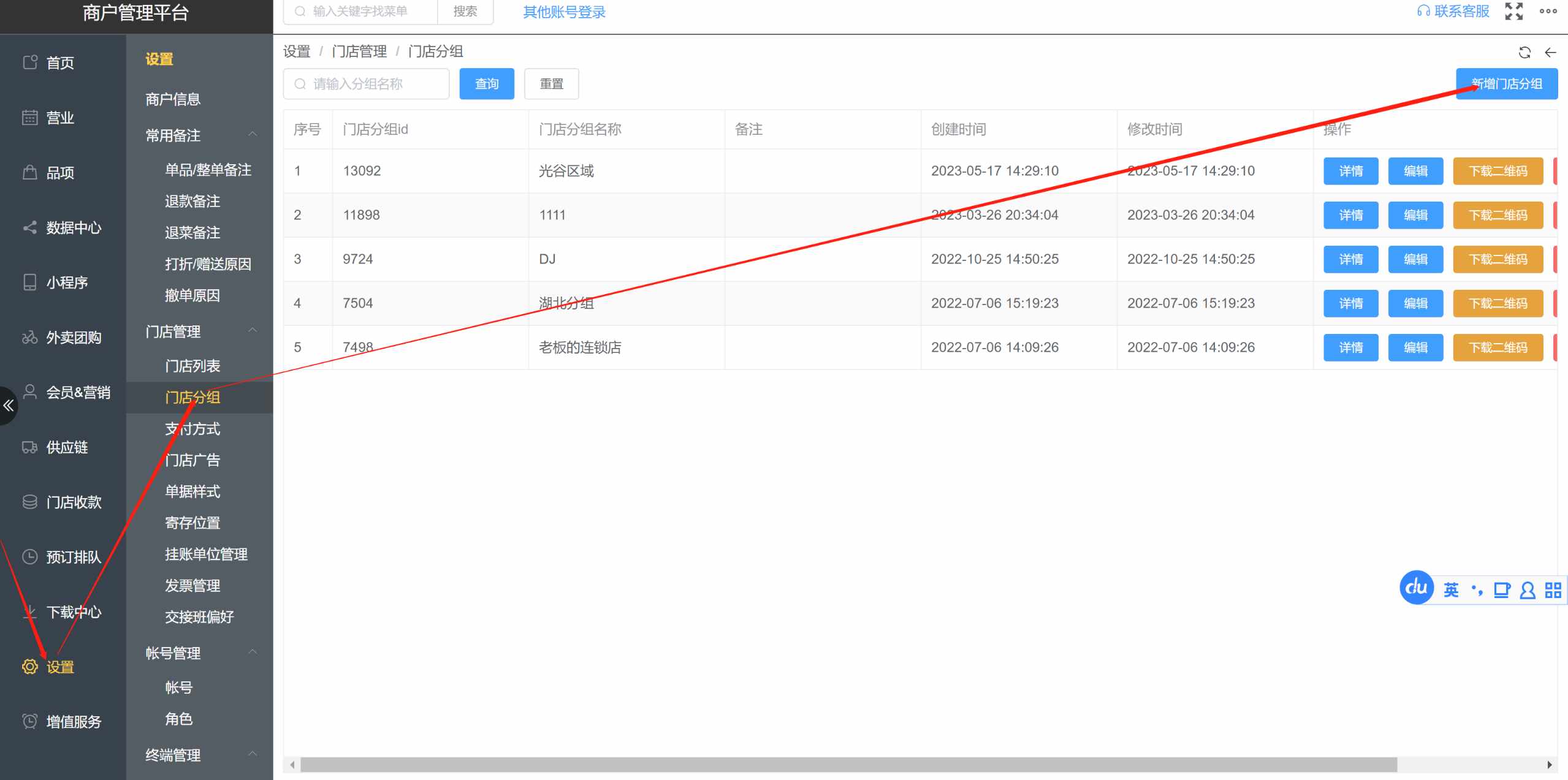Open the 增值服务 alarm icon
The image size is (1568, 780).
(x=30, y=721)
